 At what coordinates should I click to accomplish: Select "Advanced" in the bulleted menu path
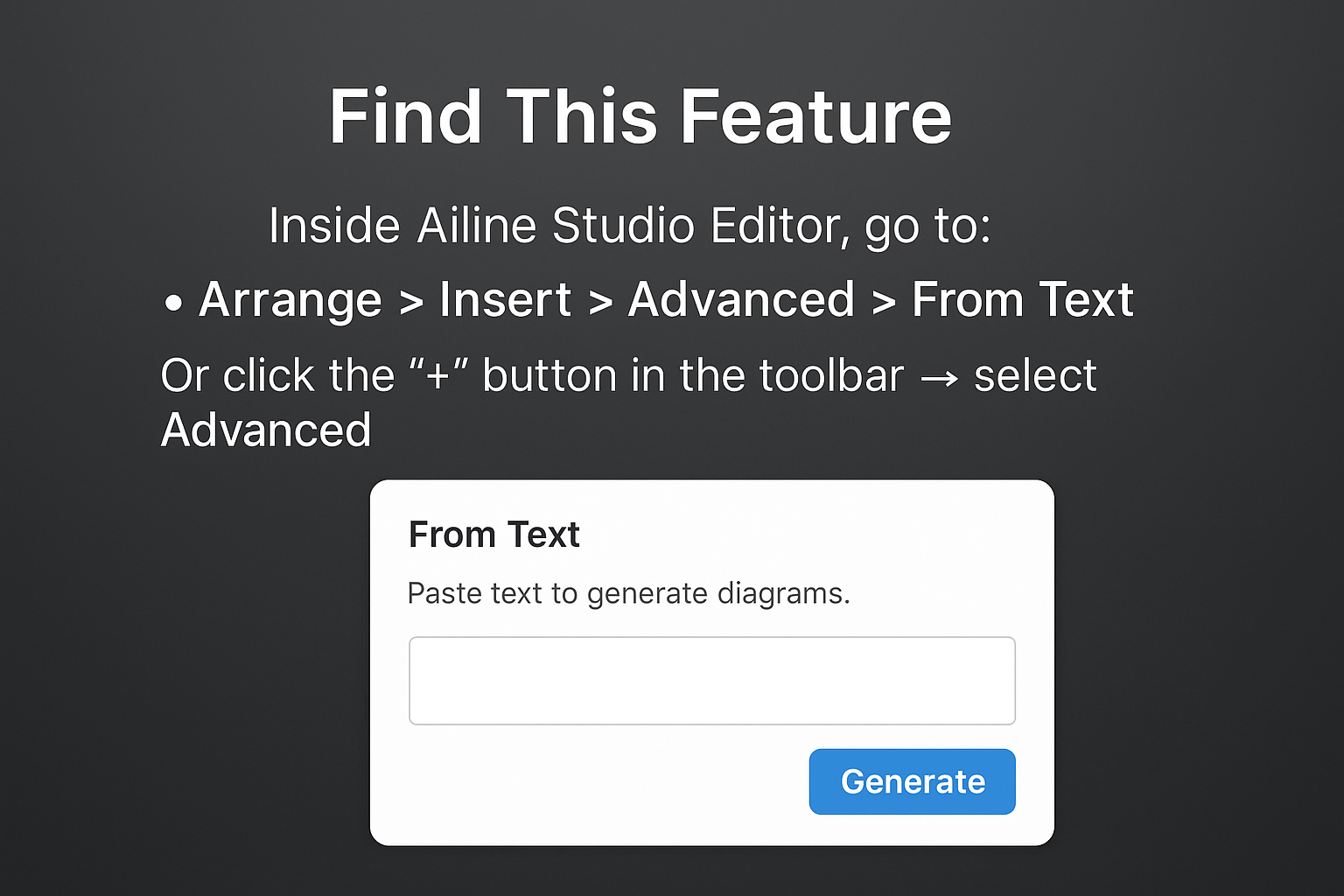click(741, 300)
